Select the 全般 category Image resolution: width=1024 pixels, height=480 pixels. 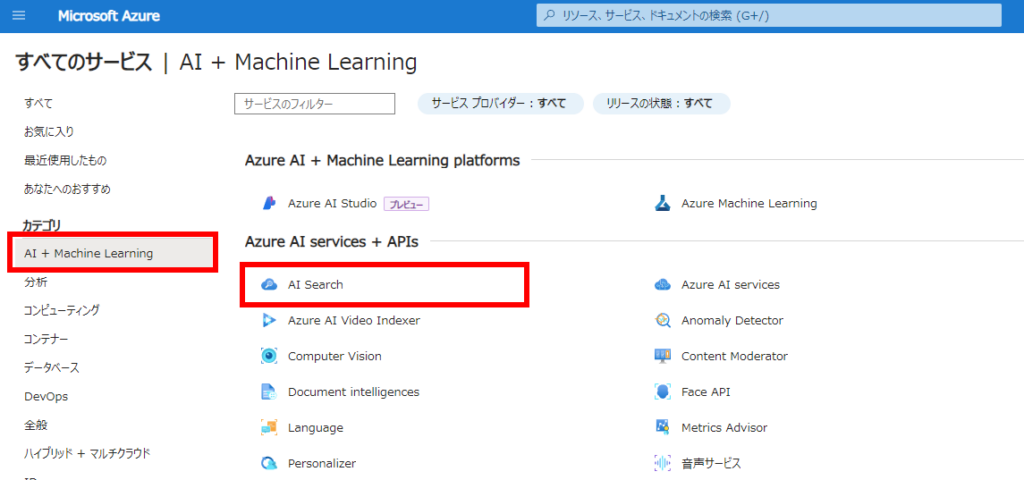tap(35, 425)
